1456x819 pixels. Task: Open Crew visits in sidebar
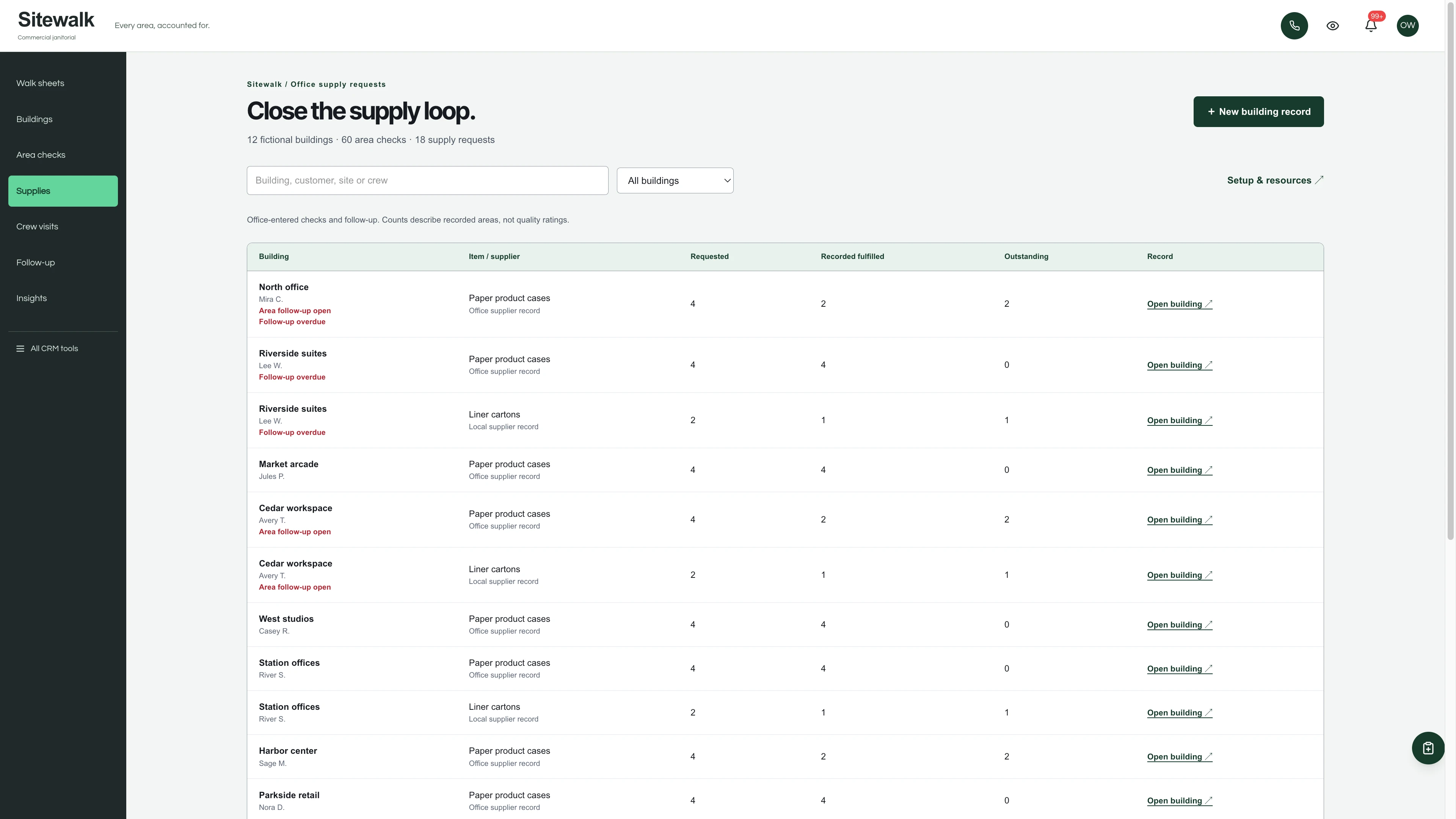tap(63, 227)
